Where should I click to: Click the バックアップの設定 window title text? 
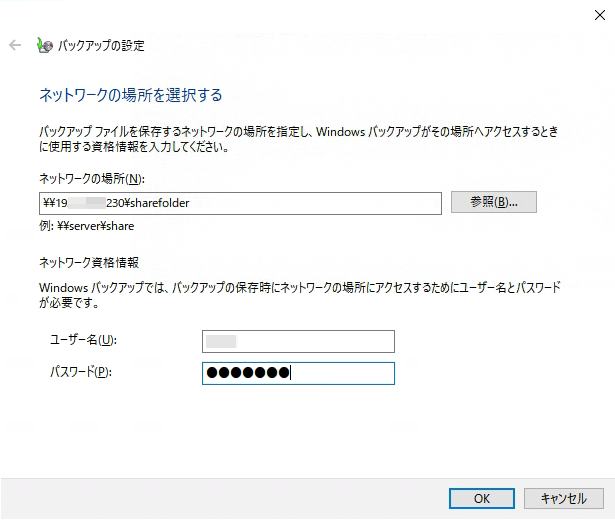[102, 46]
